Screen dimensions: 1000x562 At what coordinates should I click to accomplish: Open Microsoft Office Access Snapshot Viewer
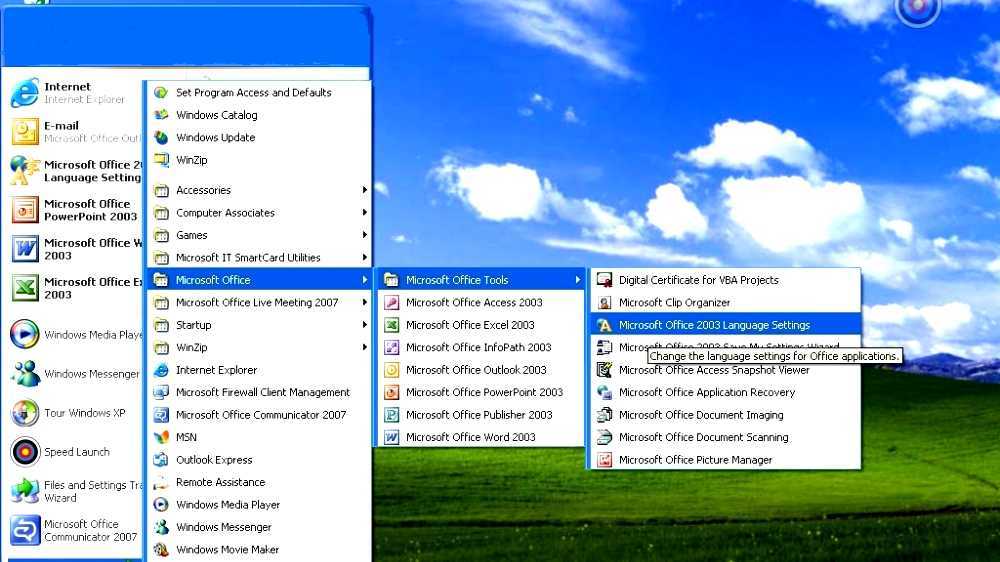click(x=726, y=370)
